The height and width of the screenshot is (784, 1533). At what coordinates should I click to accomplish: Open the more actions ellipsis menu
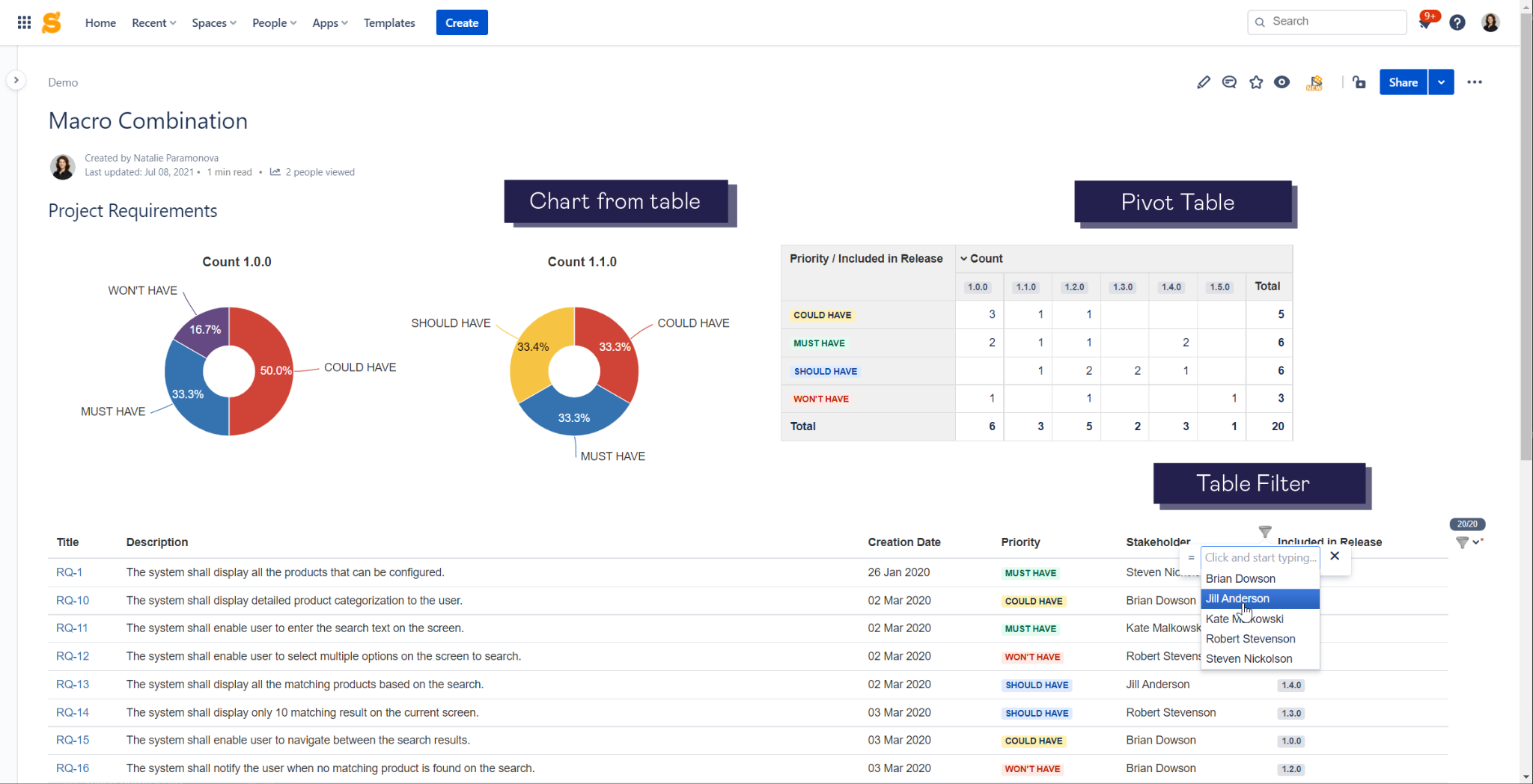point(1475,82)
